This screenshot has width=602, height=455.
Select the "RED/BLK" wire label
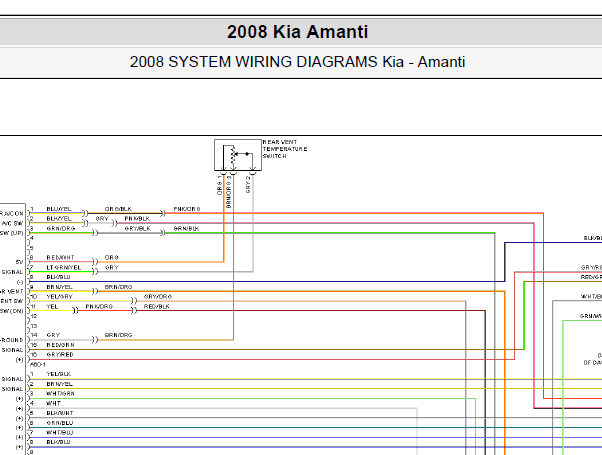[x=157, y=306]
